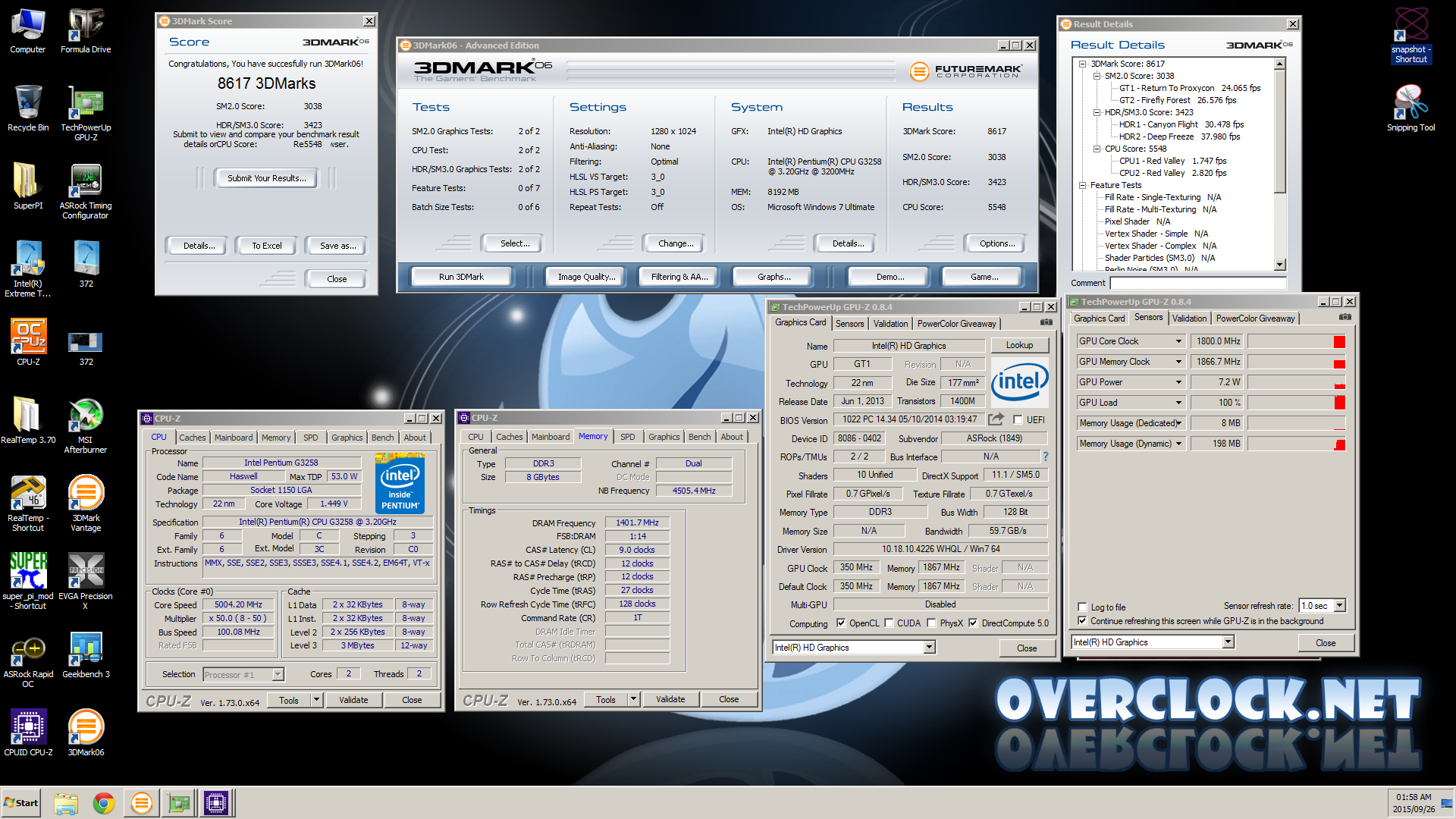The image size is (1456, 819).
Task: Open Windows Explorer from the taskbar
Action: coord(66,803)
